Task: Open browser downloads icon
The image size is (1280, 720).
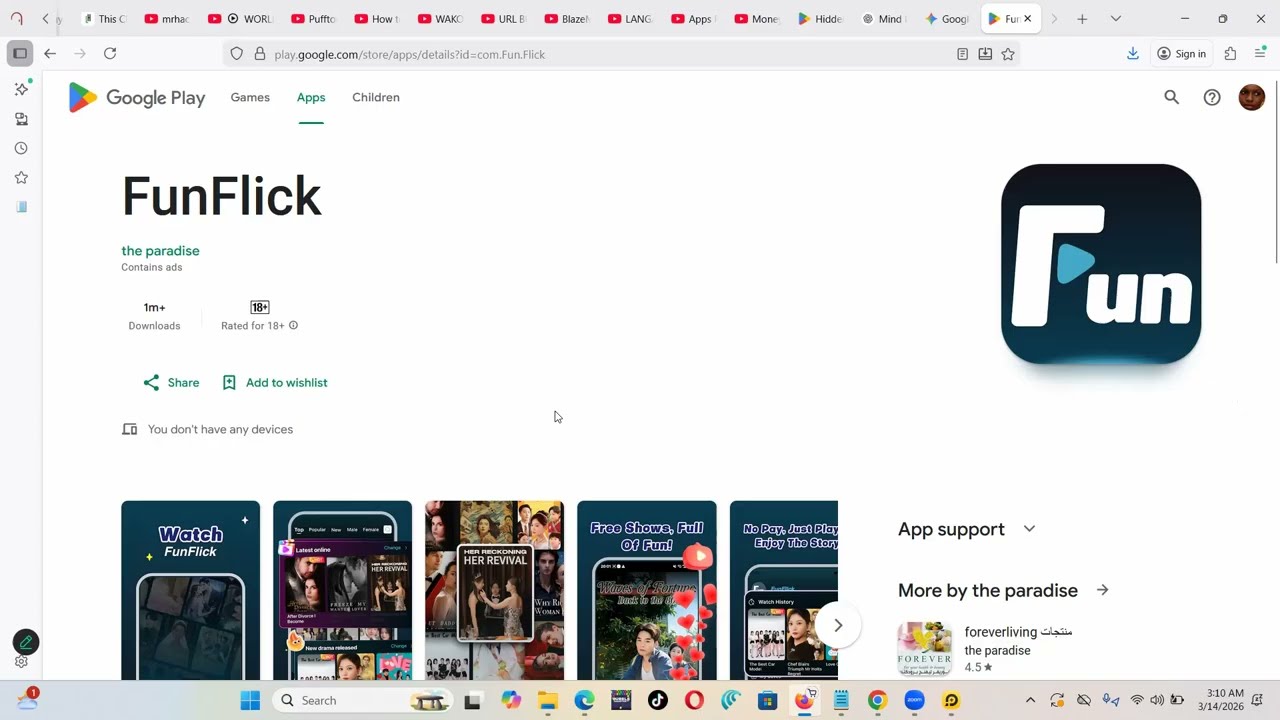Action: 1133,54
